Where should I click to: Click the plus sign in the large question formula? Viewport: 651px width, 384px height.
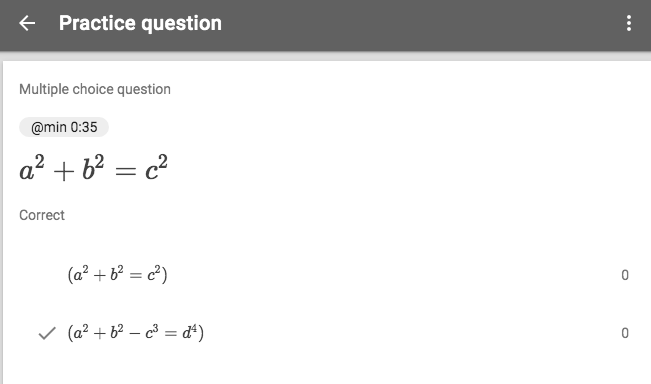tap(64, 171)
